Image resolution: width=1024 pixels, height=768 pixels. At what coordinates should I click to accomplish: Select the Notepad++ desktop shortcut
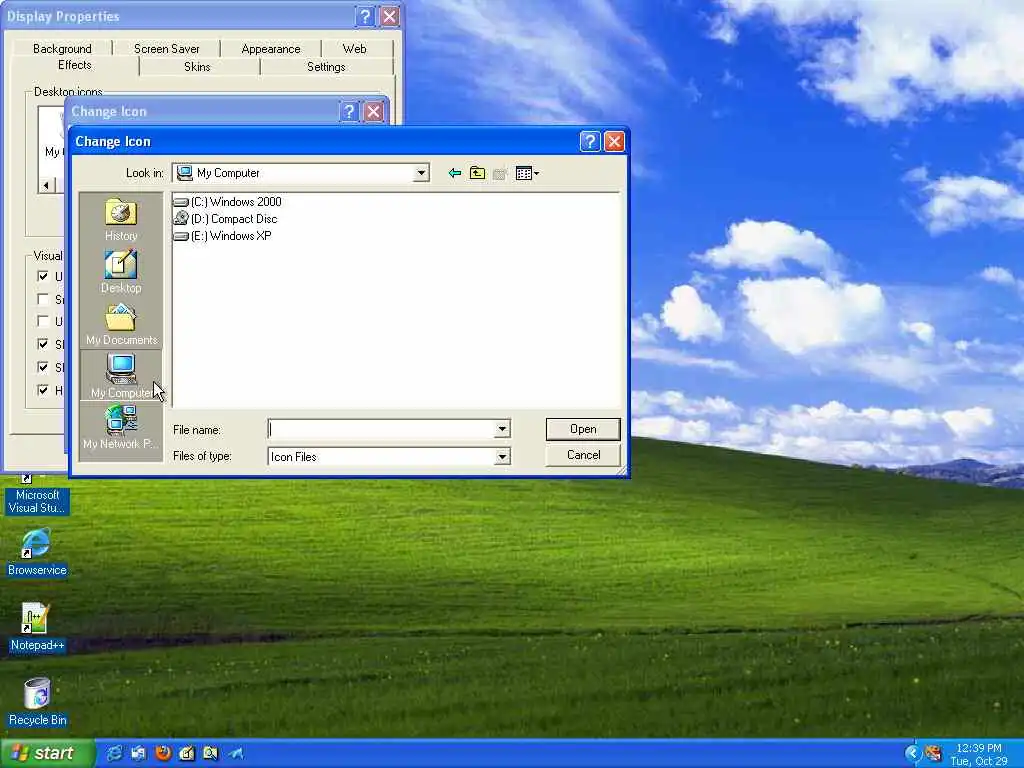coord(37,627)
